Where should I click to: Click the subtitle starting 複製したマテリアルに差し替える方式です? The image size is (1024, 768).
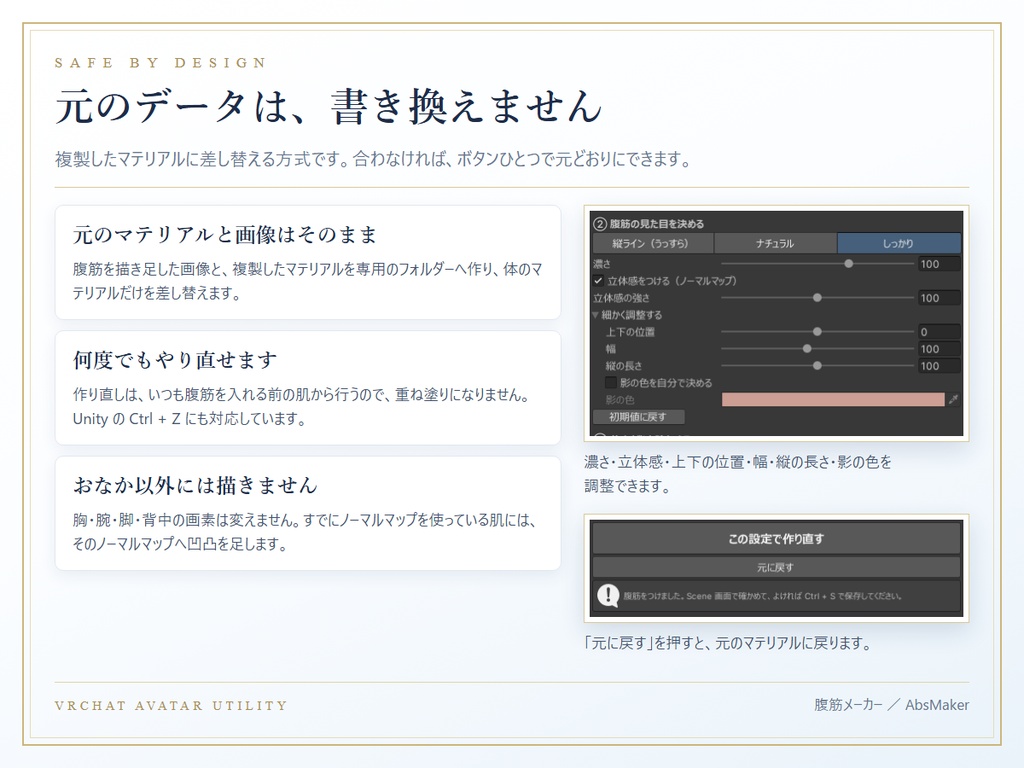pyautogui.click(x=373, y=159)
